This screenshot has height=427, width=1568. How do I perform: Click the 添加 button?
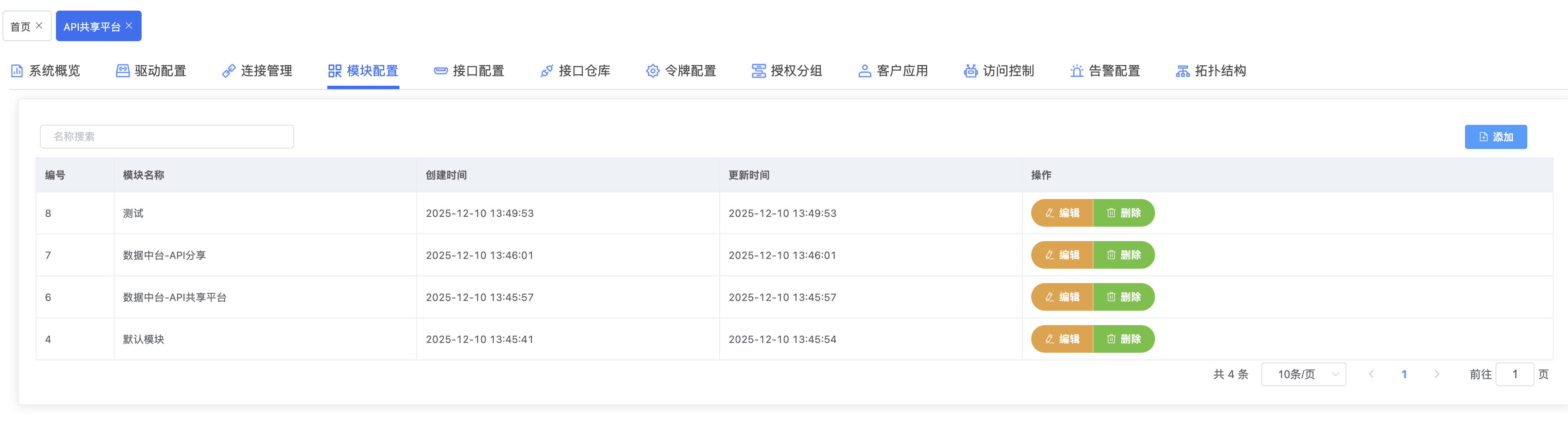tap(1495, 137)
